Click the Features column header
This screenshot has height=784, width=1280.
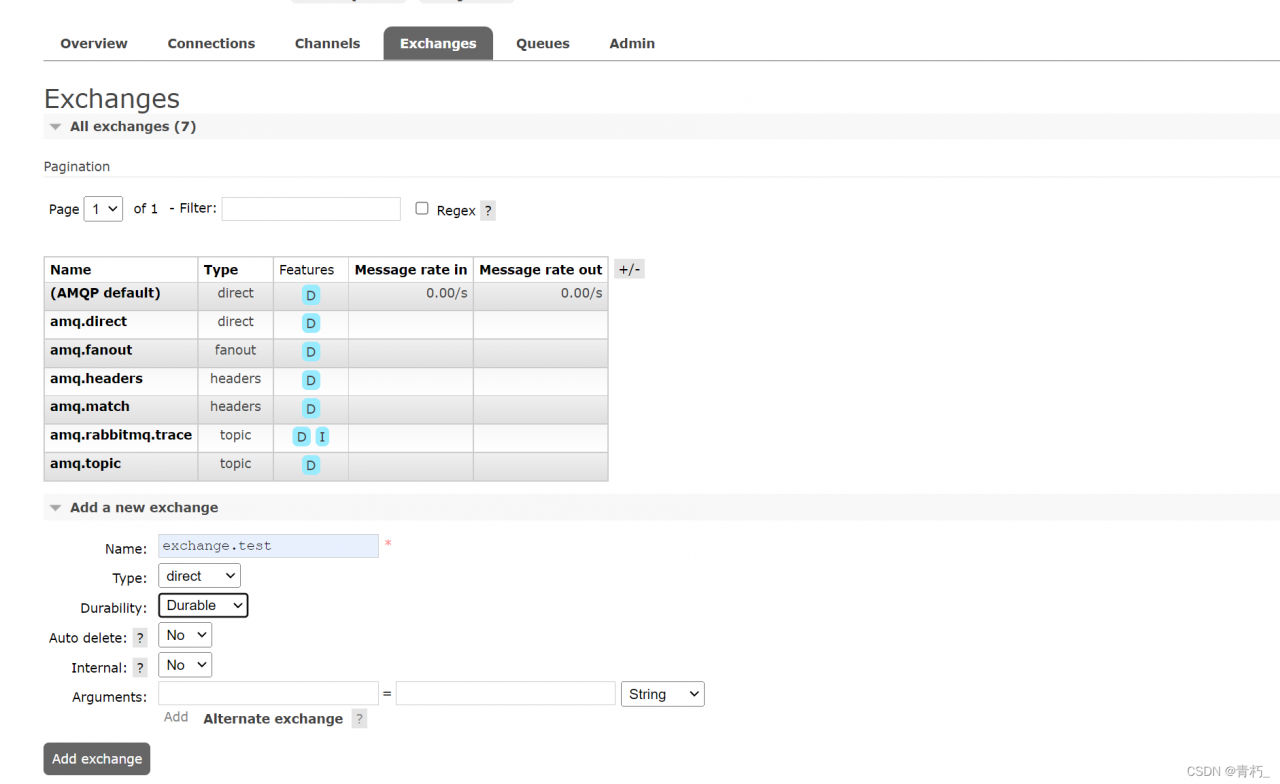point(307,270)
